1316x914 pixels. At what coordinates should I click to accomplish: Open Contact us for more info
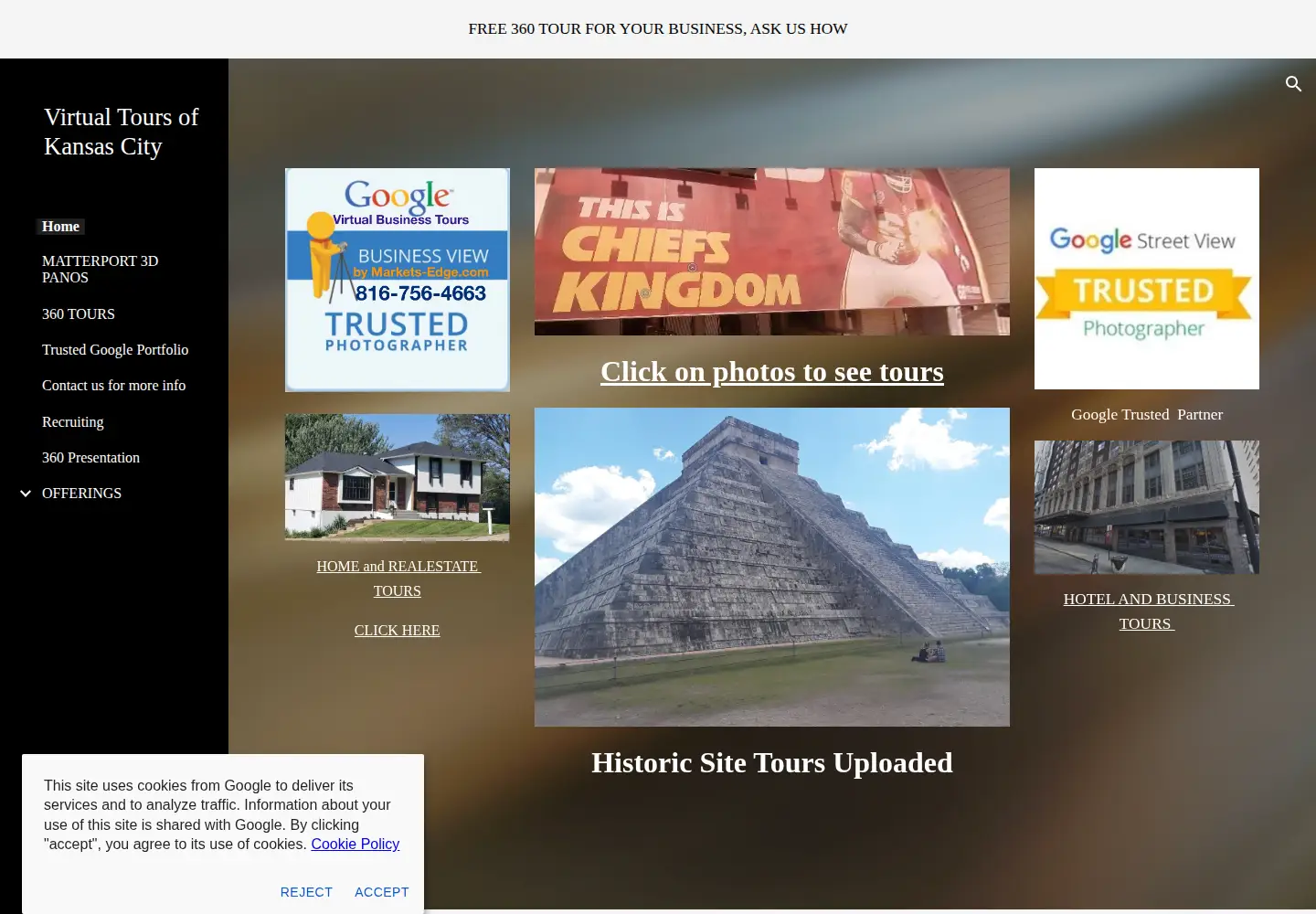[114, 386]
